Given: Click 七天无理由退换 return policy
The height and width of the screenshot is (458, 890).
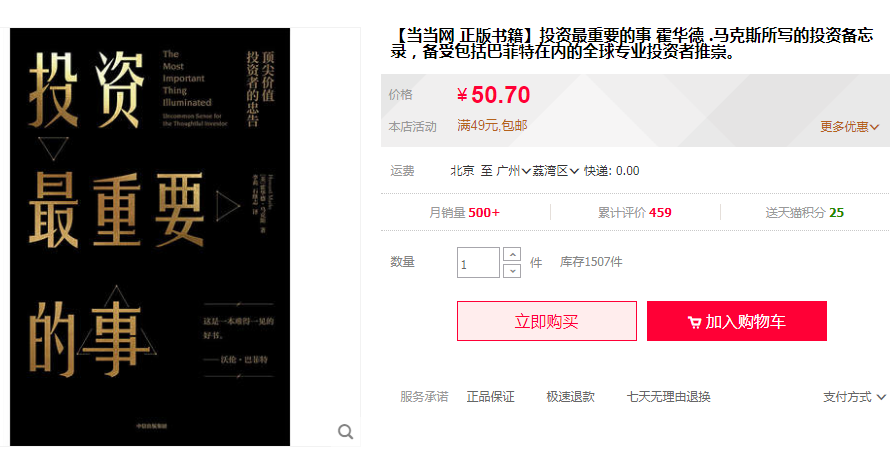Looking at the screenshot, I should point(669,397).
